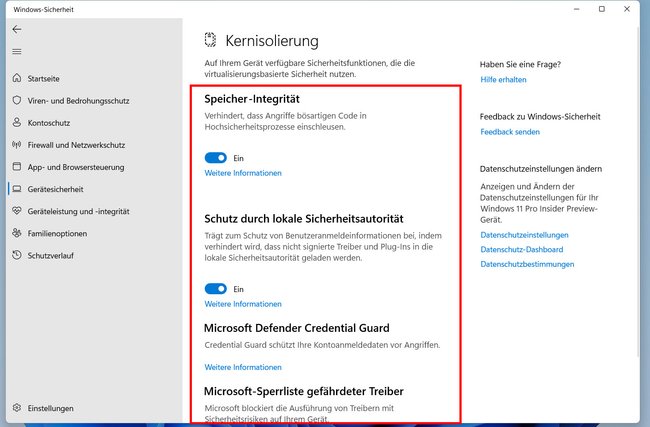This screenshot has height=427, width=650.
Task: Click the Kontoschutz person icon
Action: (x=17, y=122)
